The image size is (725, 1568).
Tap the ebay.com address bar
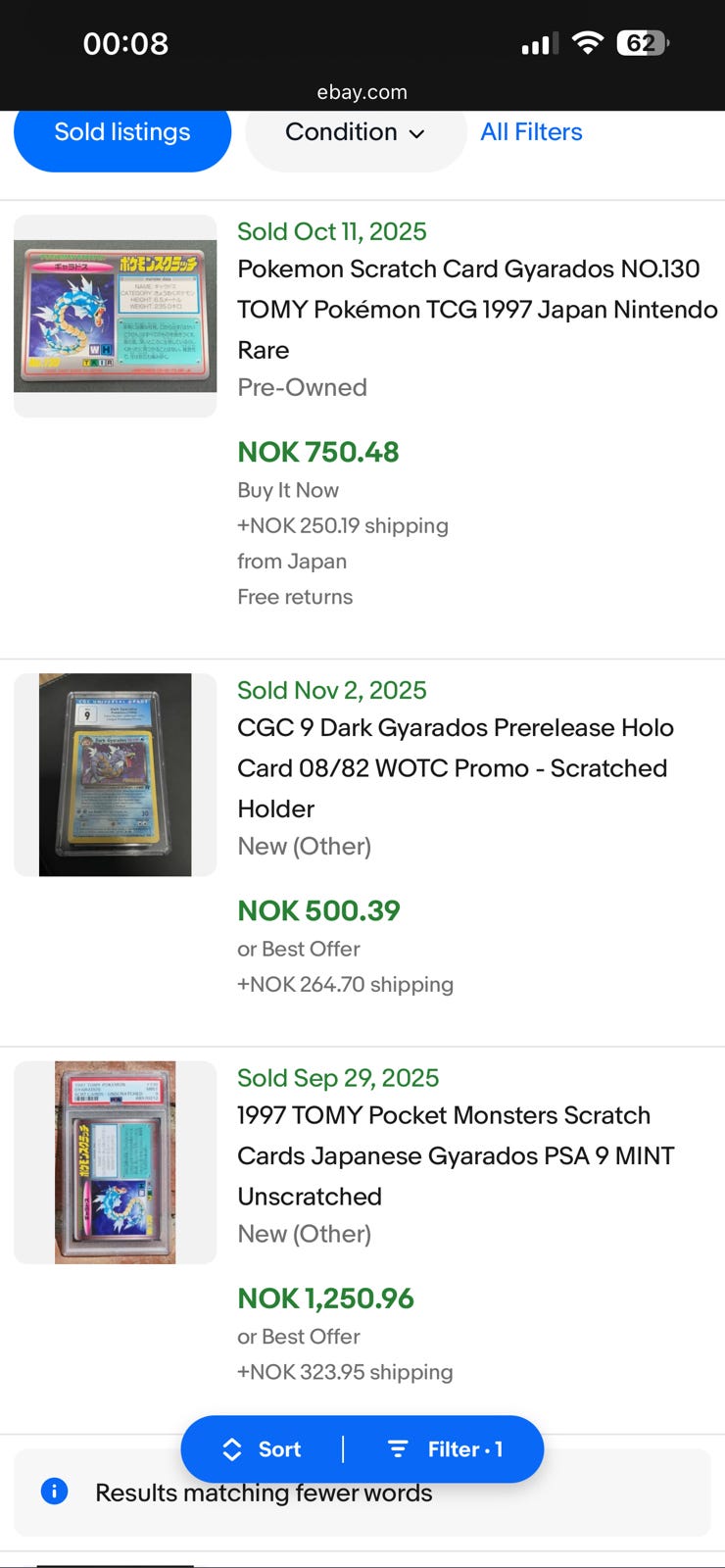pyautogui.click(x=362, y=92)
